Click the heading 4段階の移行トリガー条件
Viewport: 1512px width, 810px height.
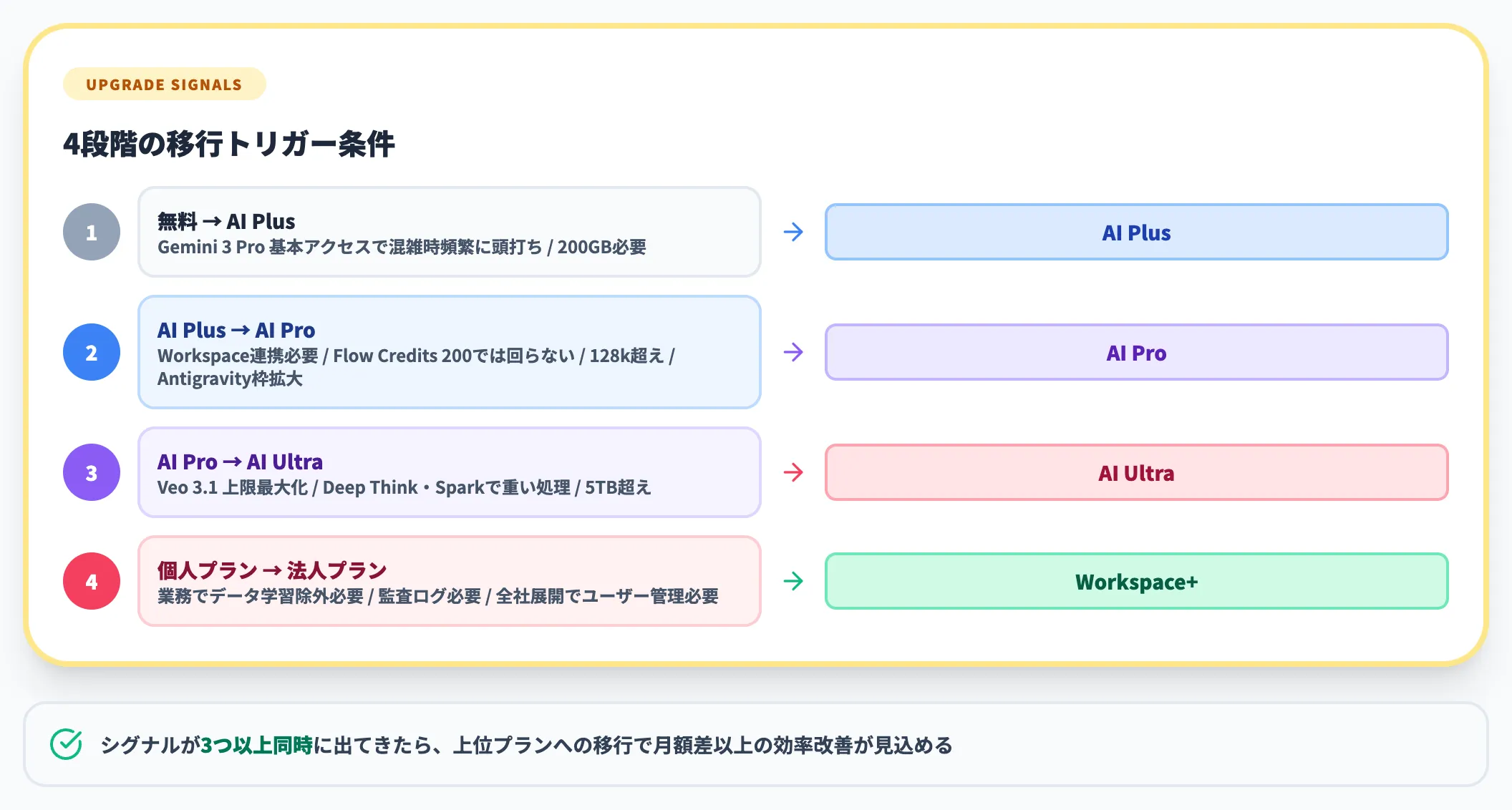[x=228, y=144]
